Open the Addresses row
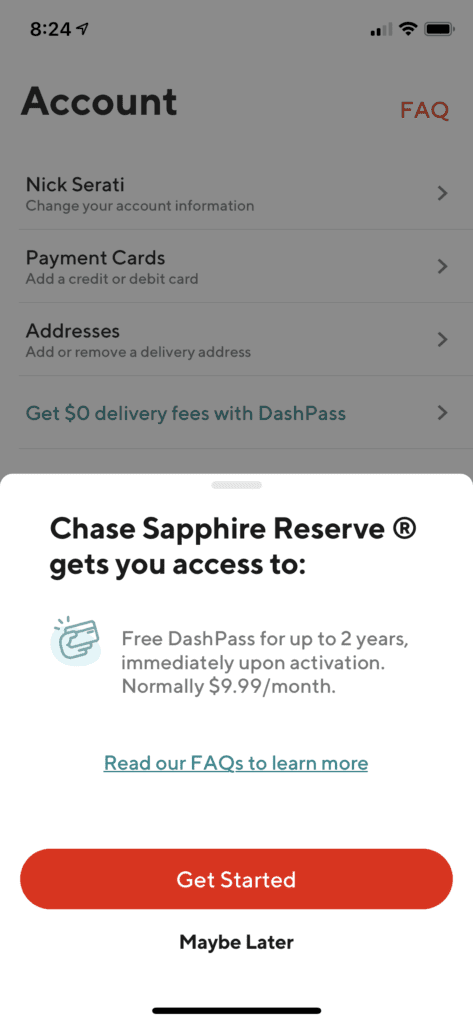This screenshot has height=1024, width=473. click(236, 340)
